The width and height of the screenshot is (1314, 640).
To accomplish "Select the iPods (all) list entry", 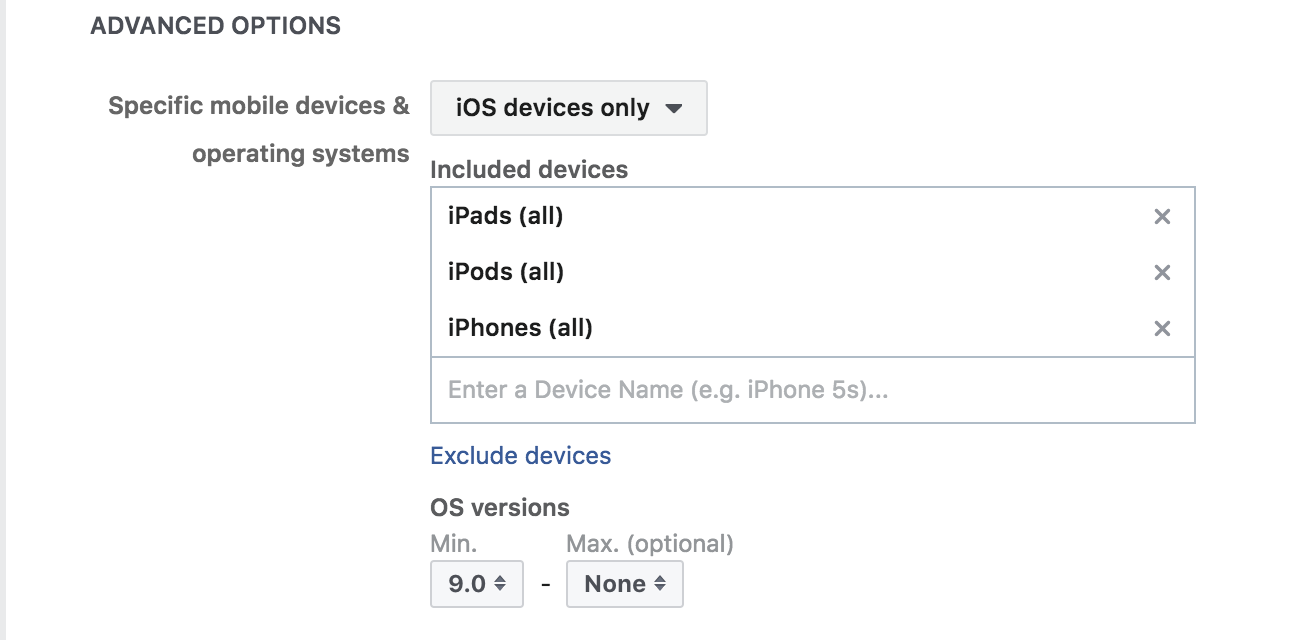I will [x=506, y=272].
